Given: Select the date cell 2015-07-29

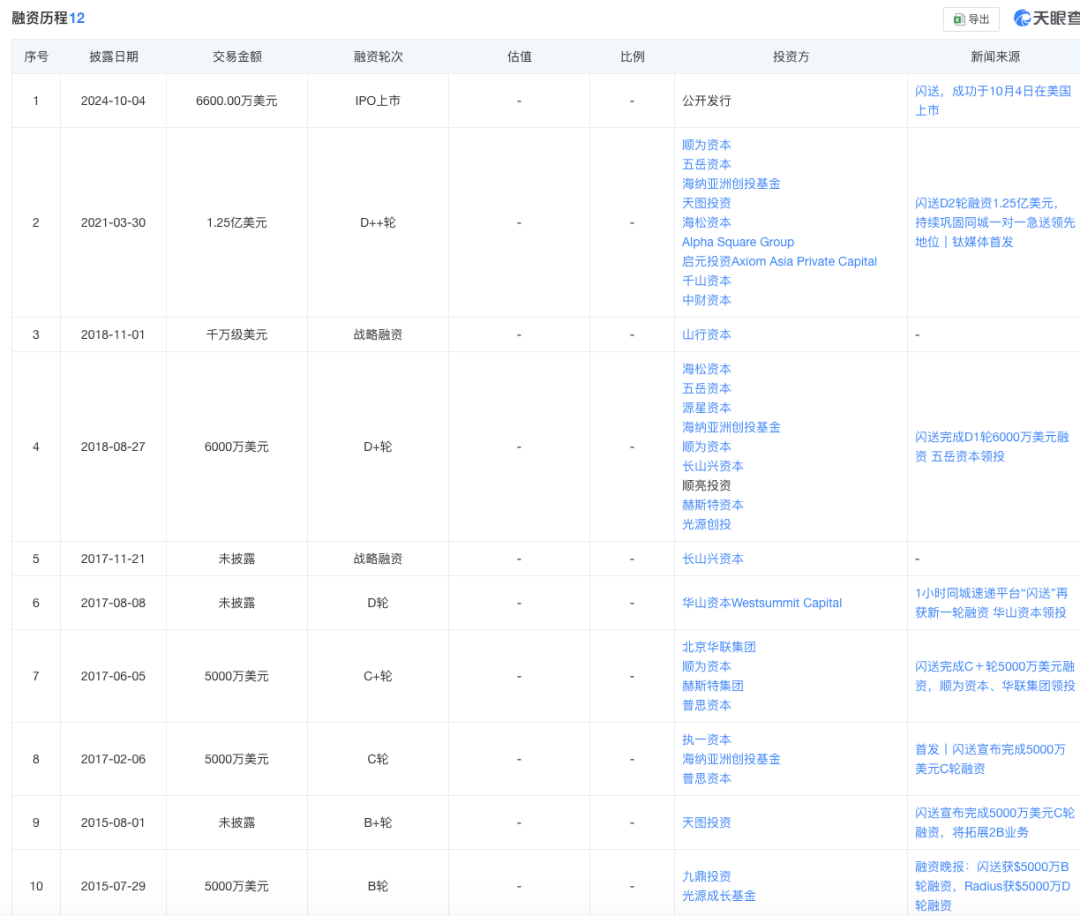Looking at the screenshot, I should coord(113,886).
